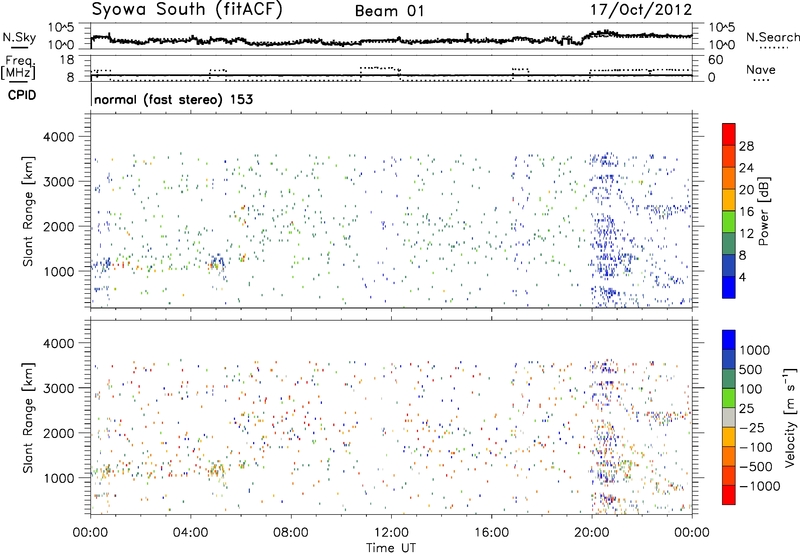
Task: Select the 'Freq. [MHz]' axis label
Action: point(19,68)
